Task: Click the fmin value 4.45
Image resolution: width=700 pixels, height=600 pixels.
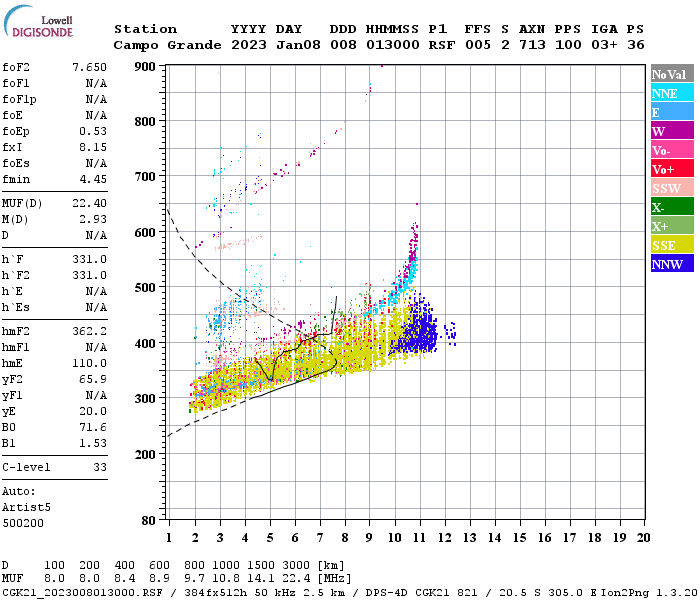Action: point(93,179)
